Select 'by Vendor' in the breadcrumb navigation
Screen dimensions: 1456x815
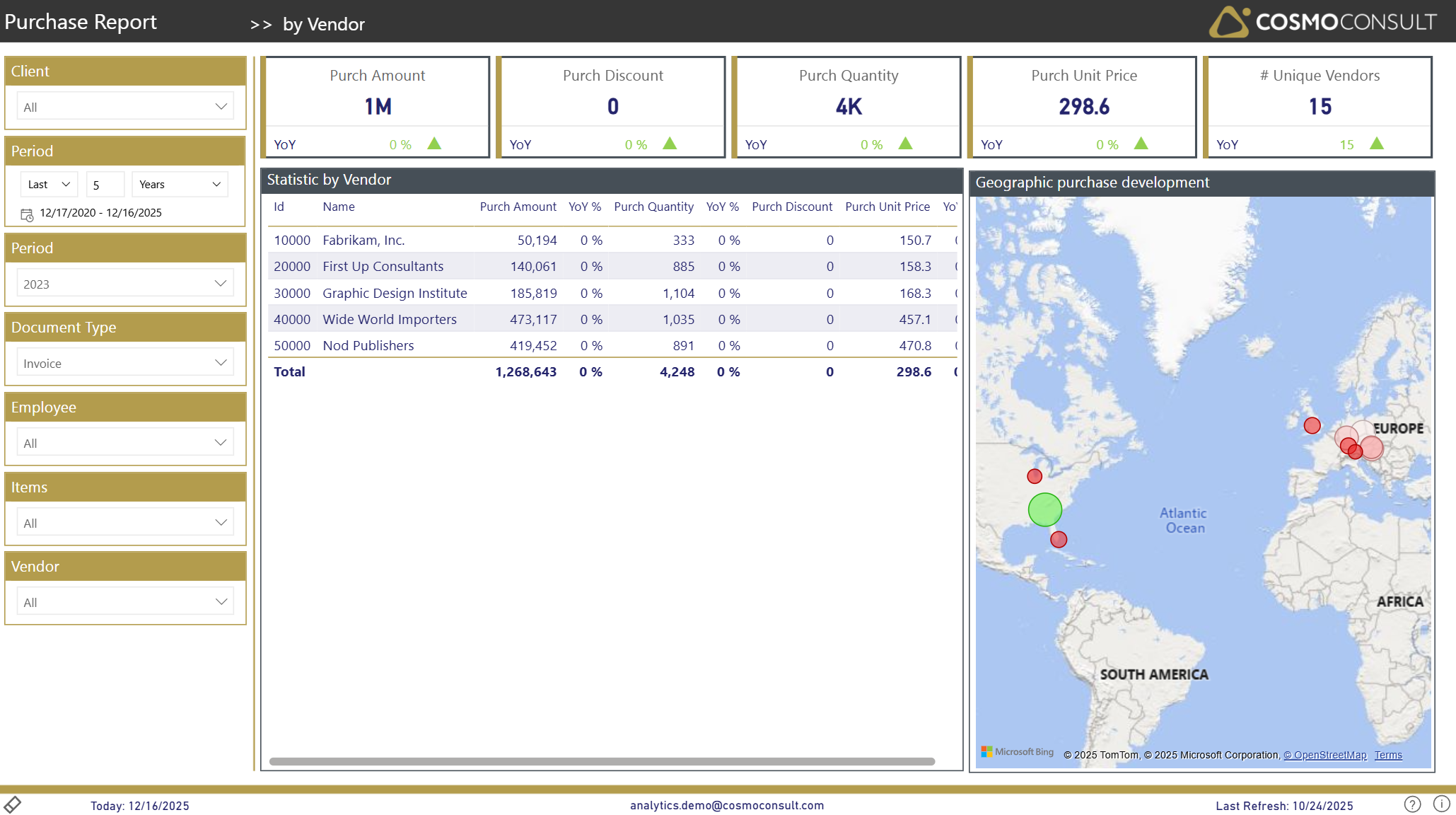323,23
